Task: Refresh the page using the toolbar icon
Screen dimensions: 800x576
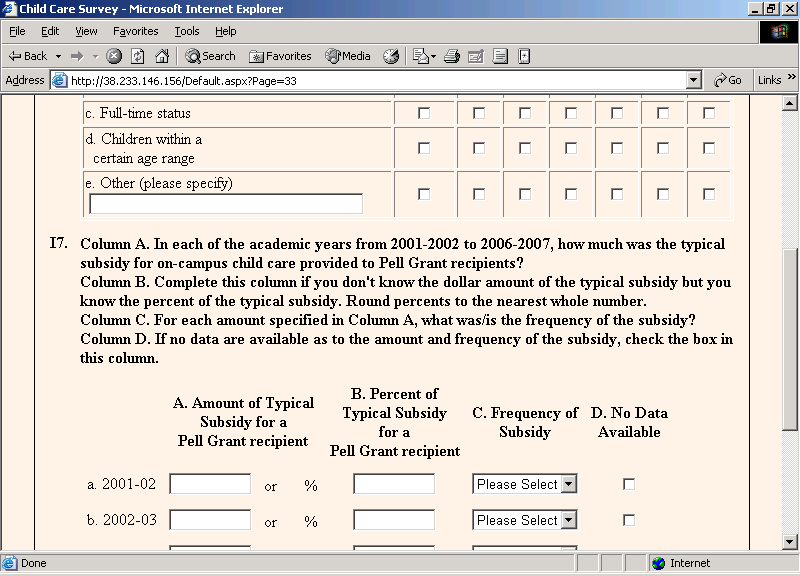Action: [x=137, y=56]
